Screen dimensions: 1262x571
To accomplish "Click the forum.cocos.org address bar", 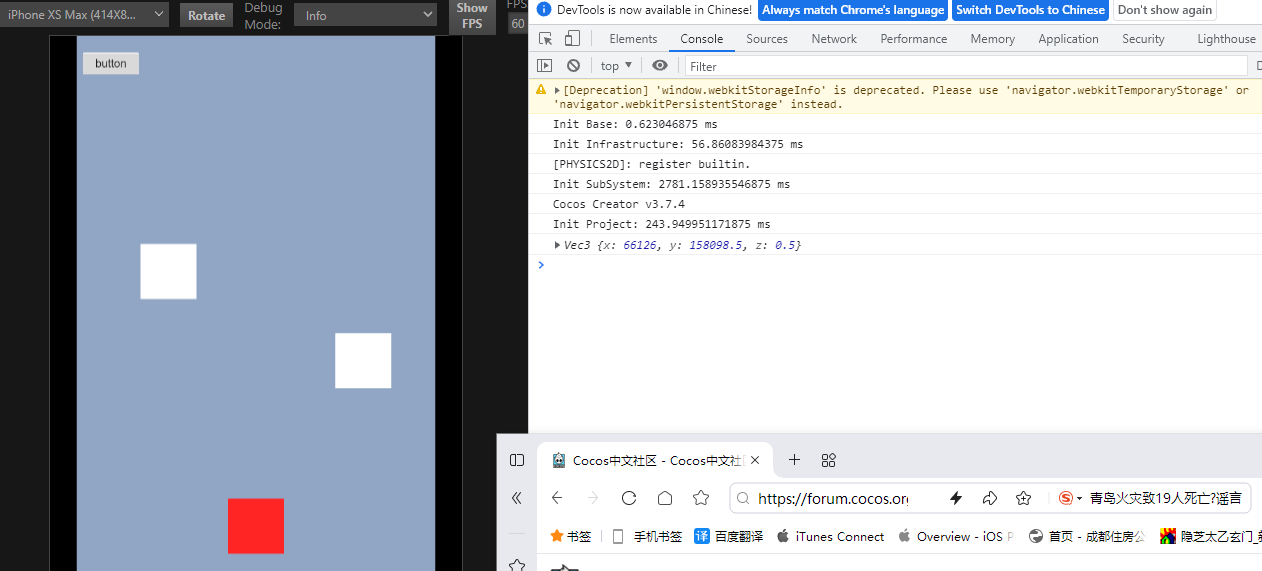I will point(833,498).
